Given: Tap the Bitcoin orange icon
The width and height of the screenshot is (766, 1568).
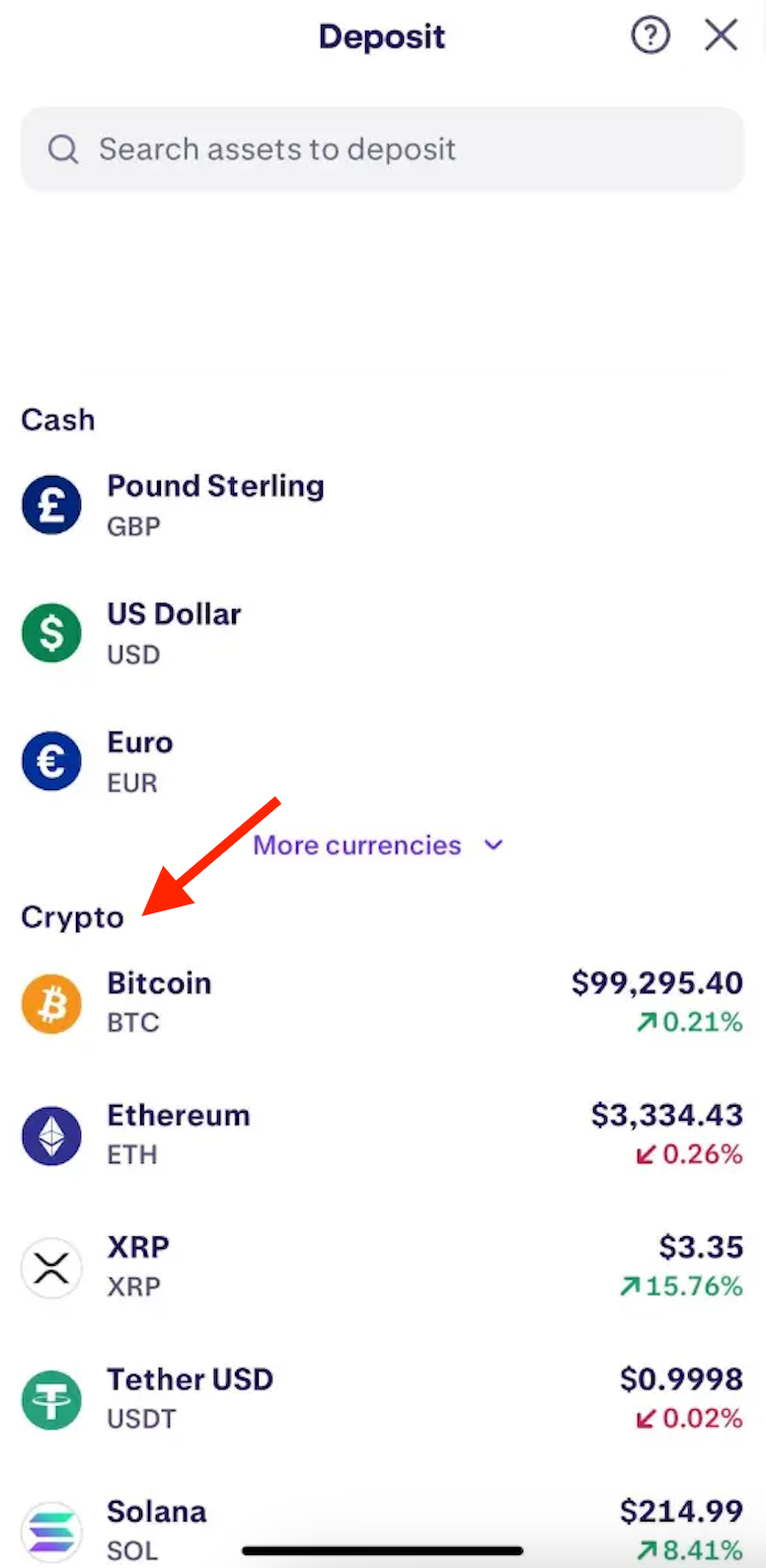Looking at the screenshot, I should pyautogui.click(x=51, y=1003).
